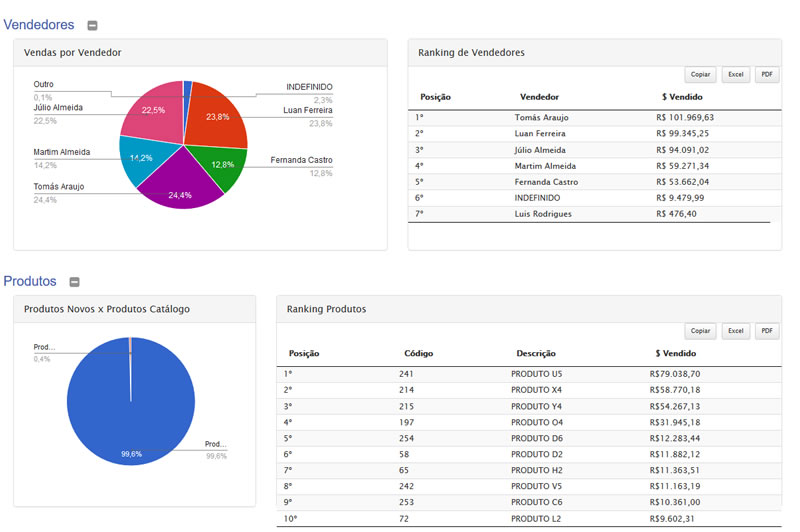Export Ranking Produtos to Excel
Screen dimensions: 800x532
[735, 331]
